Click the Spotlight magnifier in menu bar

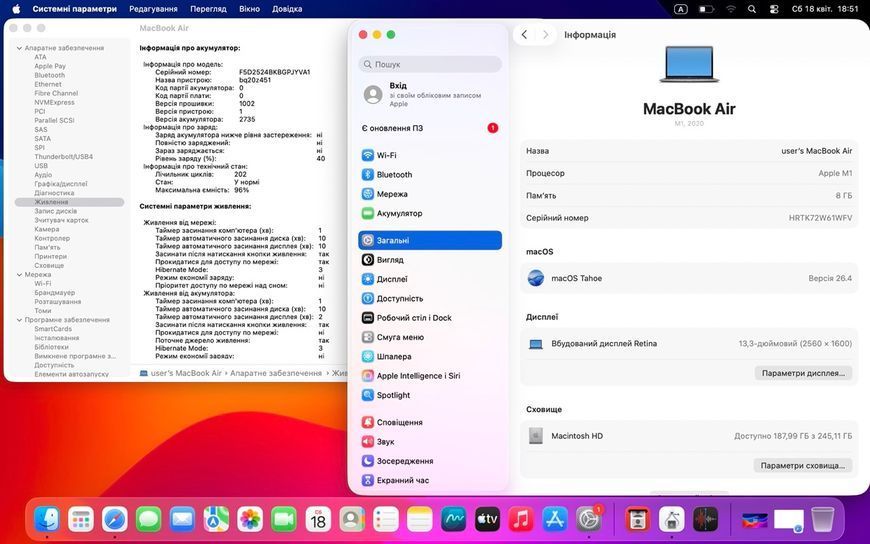coord(752,9)
